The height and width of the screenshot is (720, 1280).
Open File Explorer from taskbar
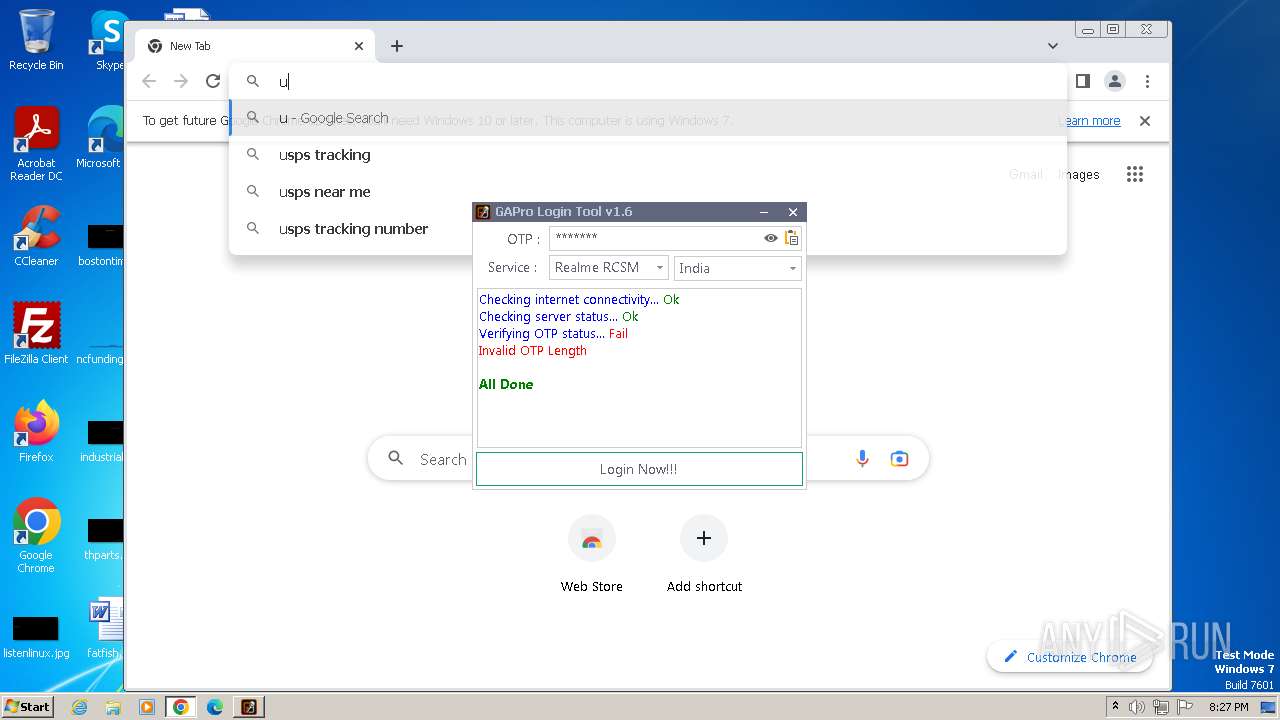pyautogui.click(x=113, y=707)
